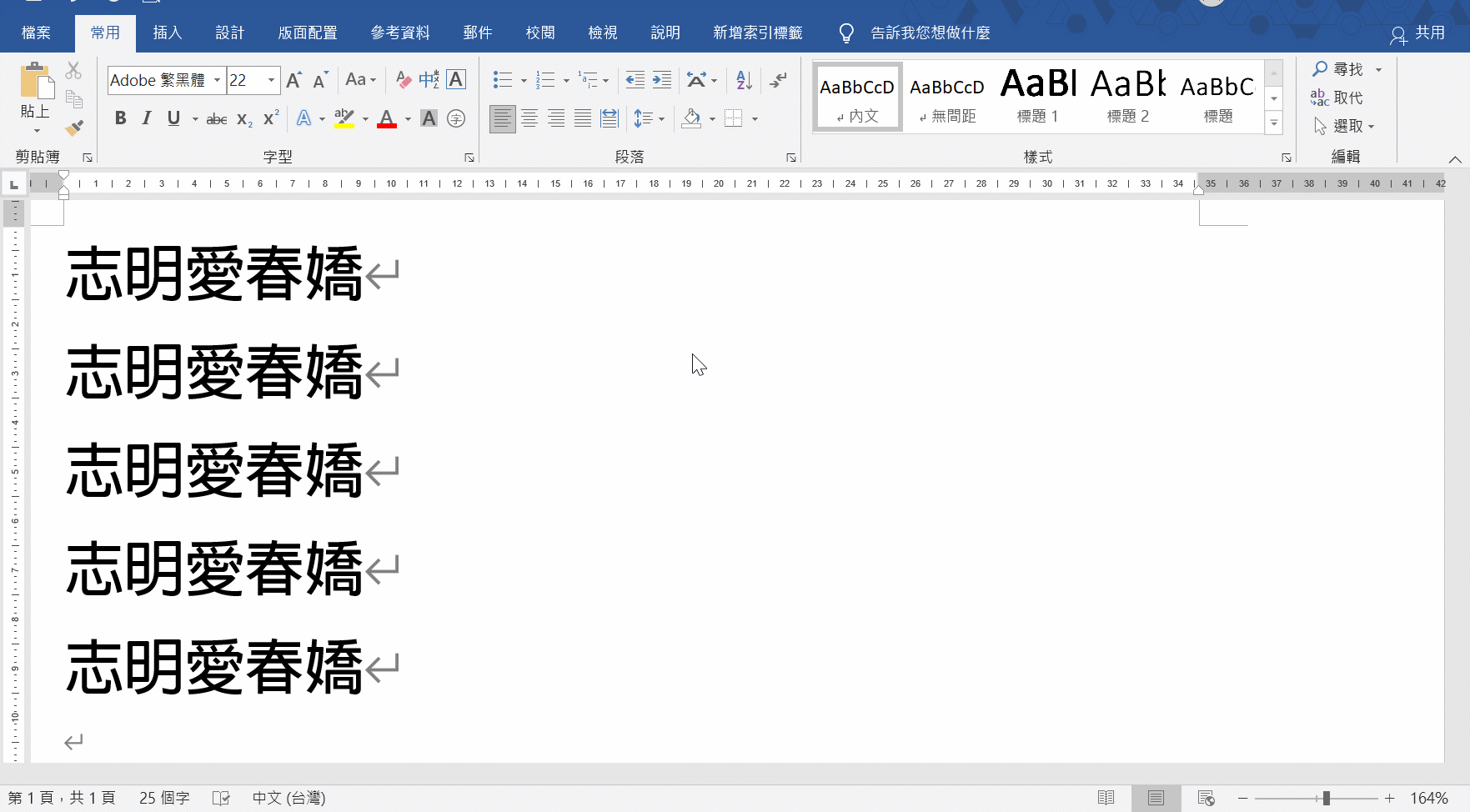Open Paragraph dialog launcher
Screen dimensions: 1470x812
[x=791, y=157]
